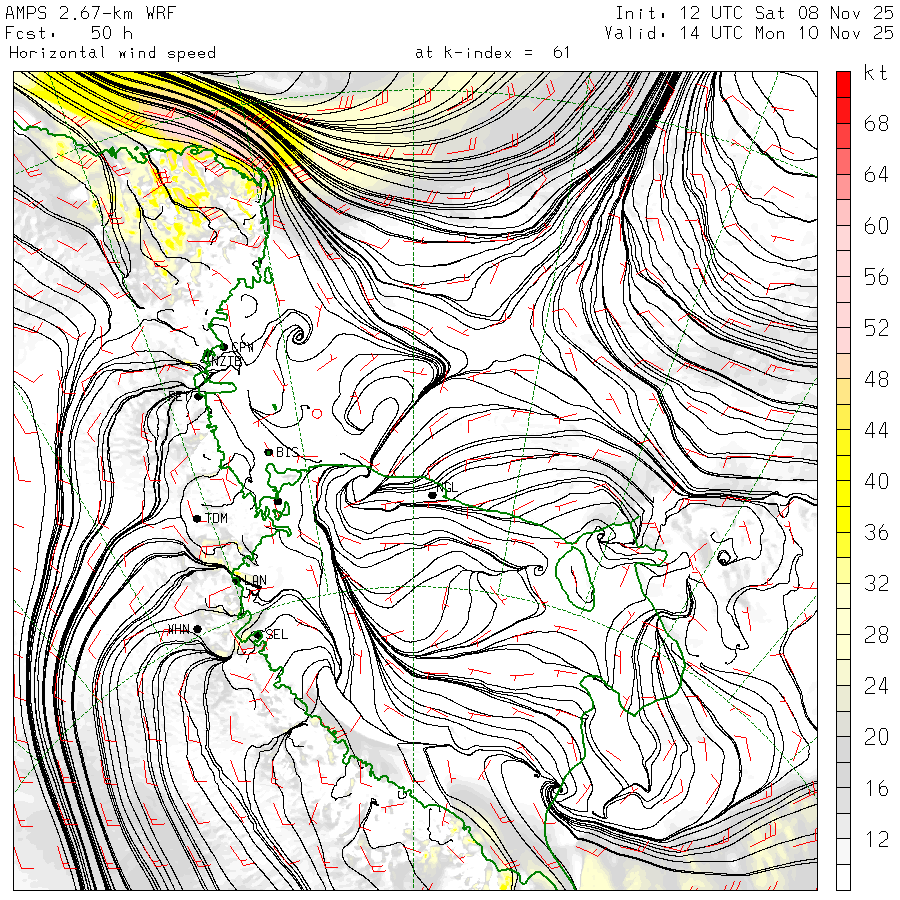Click the 'at k-index = 61' label
This screenshot has height=900, width=900.
(x=492, y=52)
